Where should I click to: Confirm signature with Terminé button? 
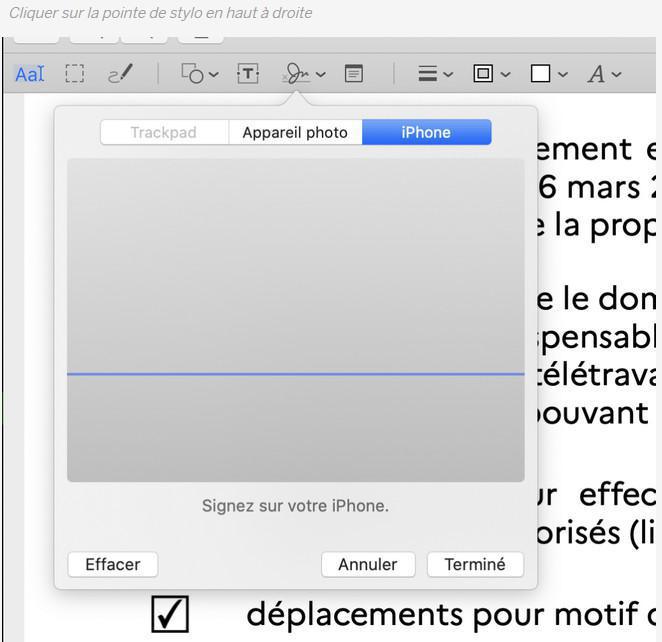[475, 564]
